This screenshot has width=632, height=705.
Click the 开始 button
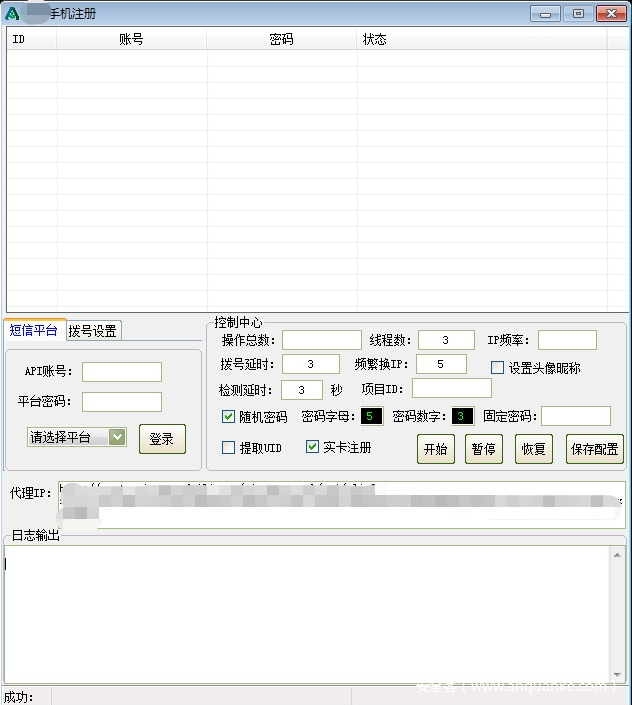click(435, 450)
